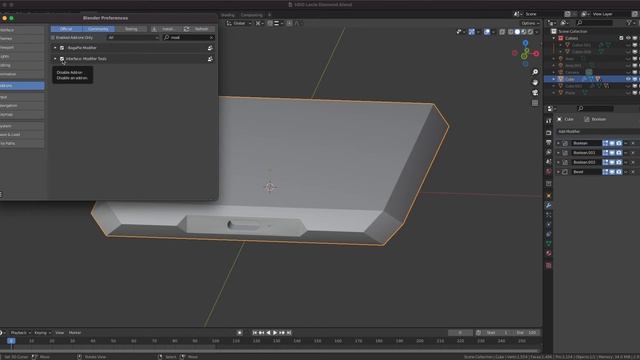Expand the Interface: Modifier Tools add-on details

(55, 59)
